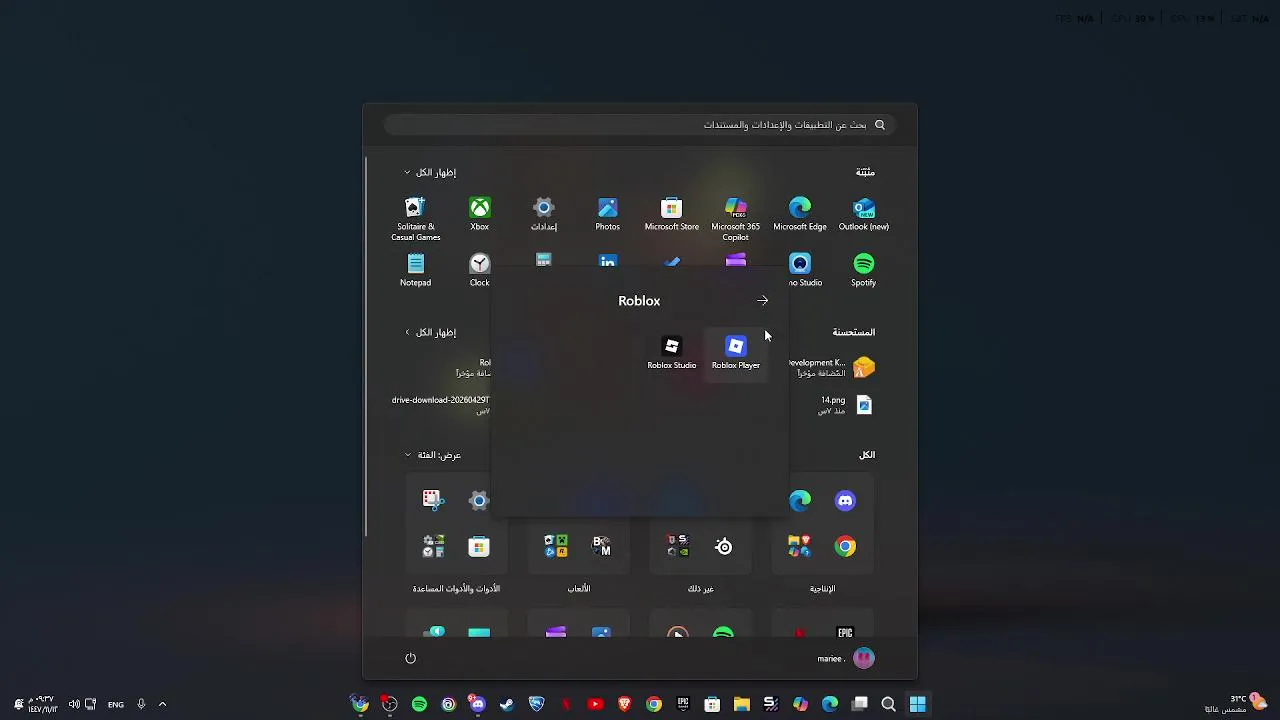Image resolution: width=1280 pixels, height=720 pixels.
Task: Open the pinned Settings gear app
Action: point(544,213)
